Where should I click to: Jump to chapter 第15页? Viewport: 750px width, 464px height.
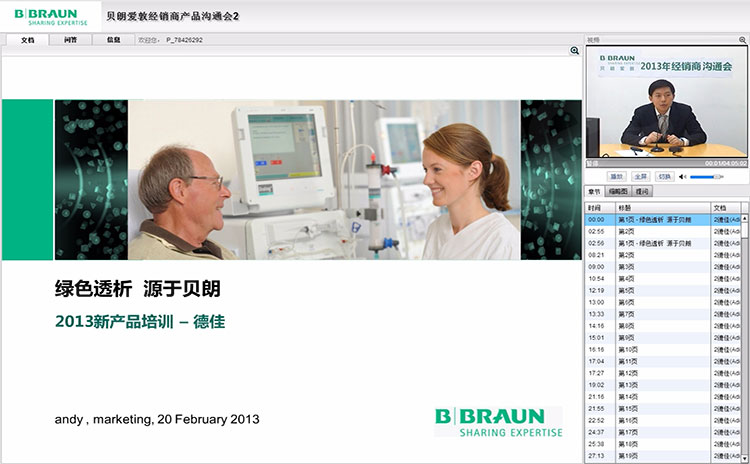tap(662, 409)
